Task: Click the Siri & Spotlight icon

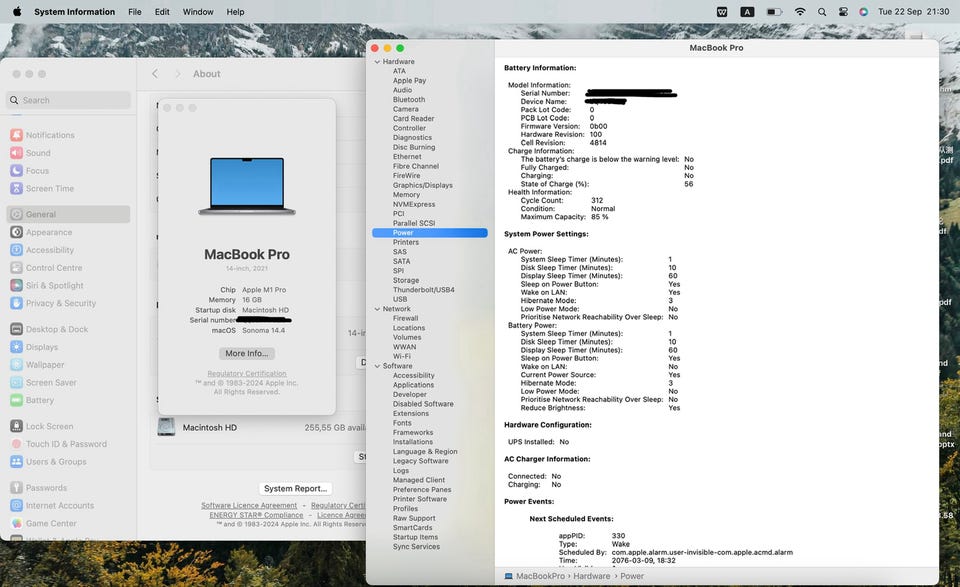Action: [x=17, y=285]
